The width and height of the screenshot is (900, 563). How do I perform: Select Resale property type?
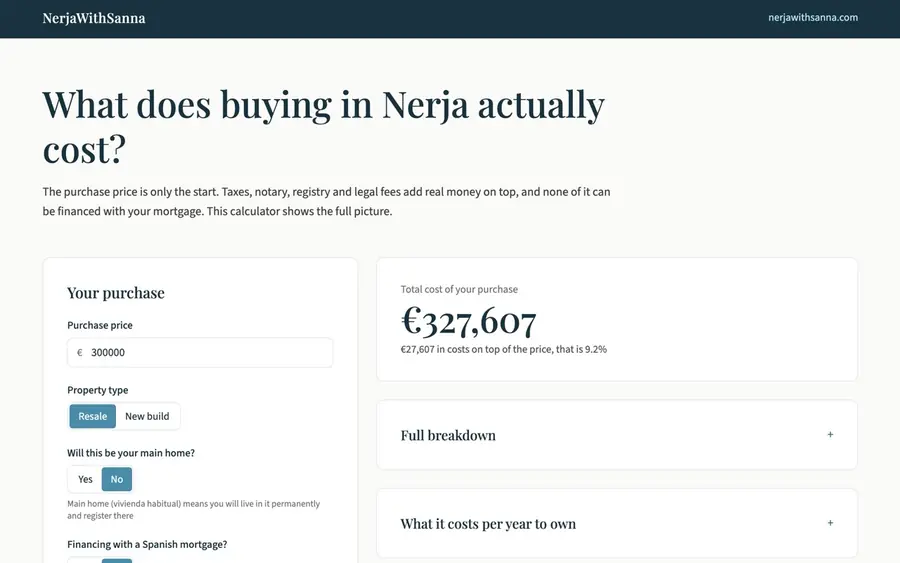pyautogui.click(x=92, y=416)
